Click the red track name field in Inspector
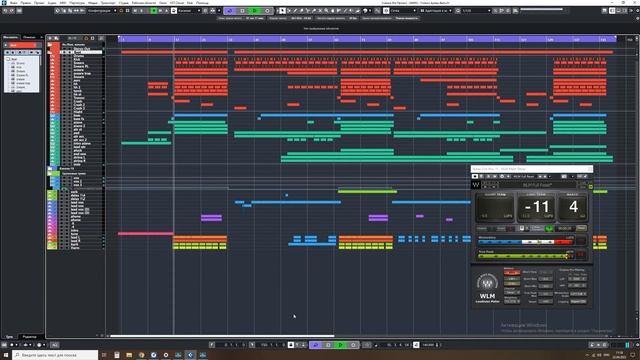This screenshot has width=640, height=360. coord(22,45)
